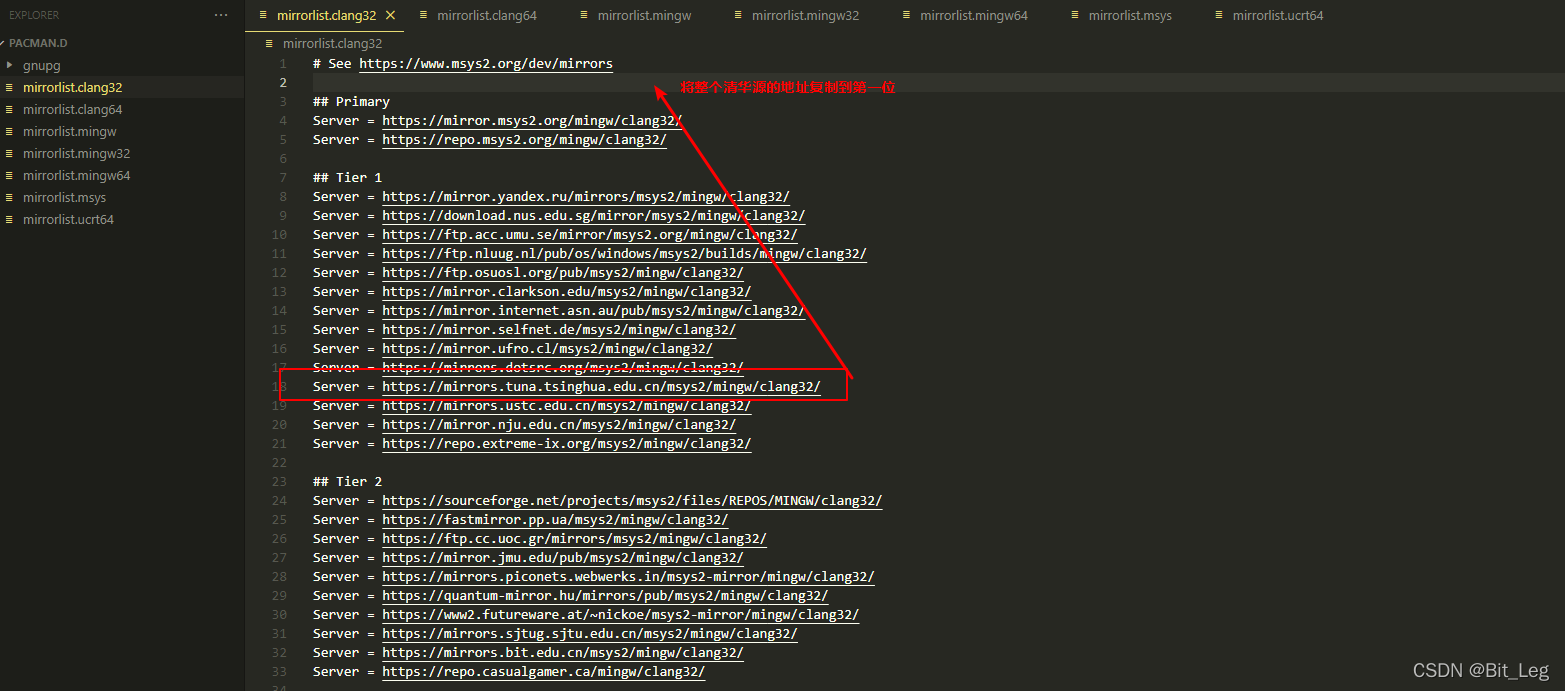Follow the repo.casualgamer.ca server link
This screenshot has height=691, width=1565.
click(x=543, y=671)
